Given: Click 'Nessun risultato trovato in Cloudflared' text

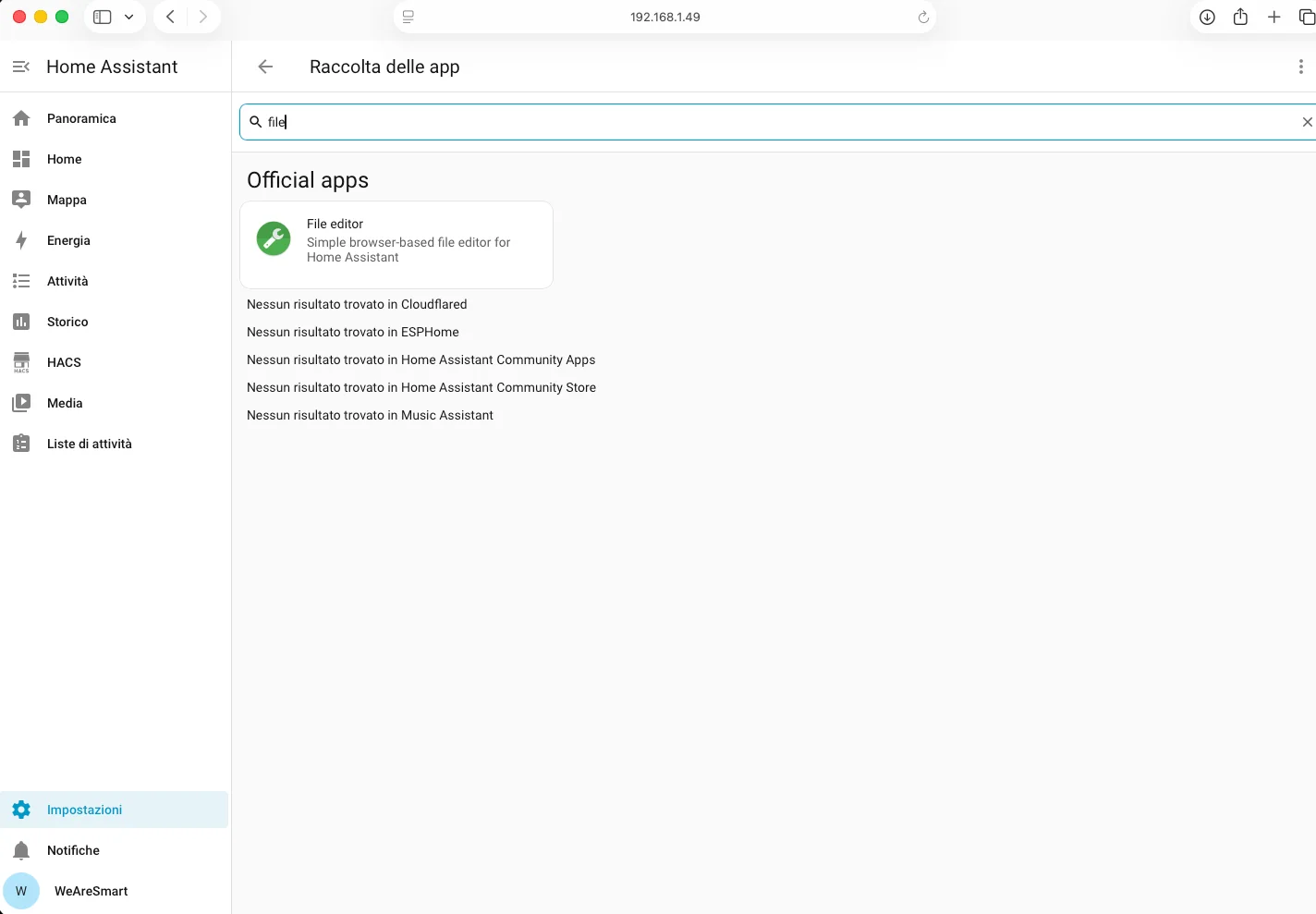Looking at the screenshot, I should tap(357, 304).
